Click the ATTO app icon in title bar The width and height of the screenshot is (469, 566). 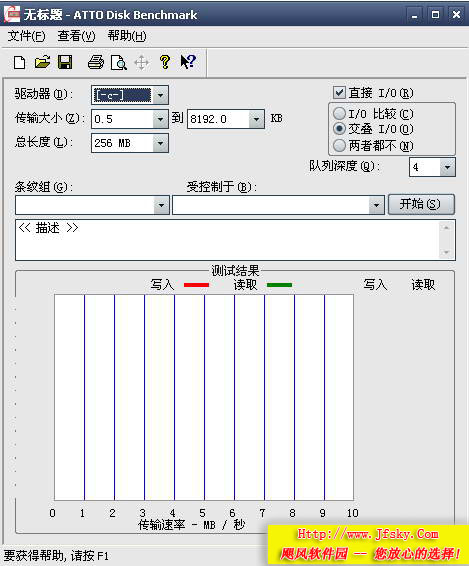point(12,14)
